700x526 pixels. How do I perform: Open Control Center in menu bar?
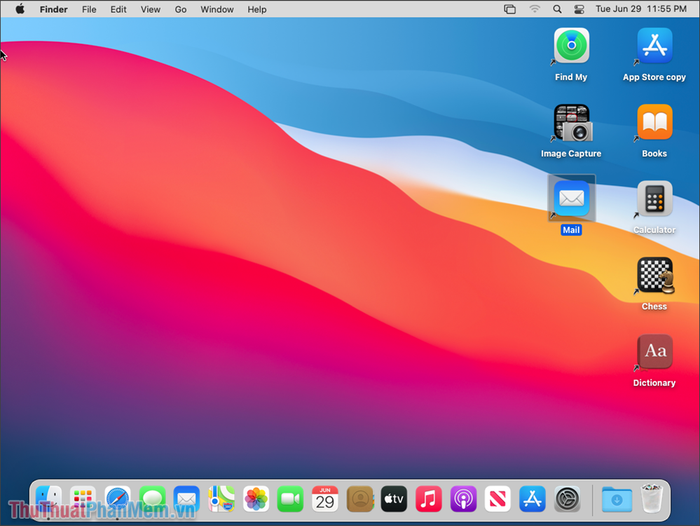tap(579, 9)
